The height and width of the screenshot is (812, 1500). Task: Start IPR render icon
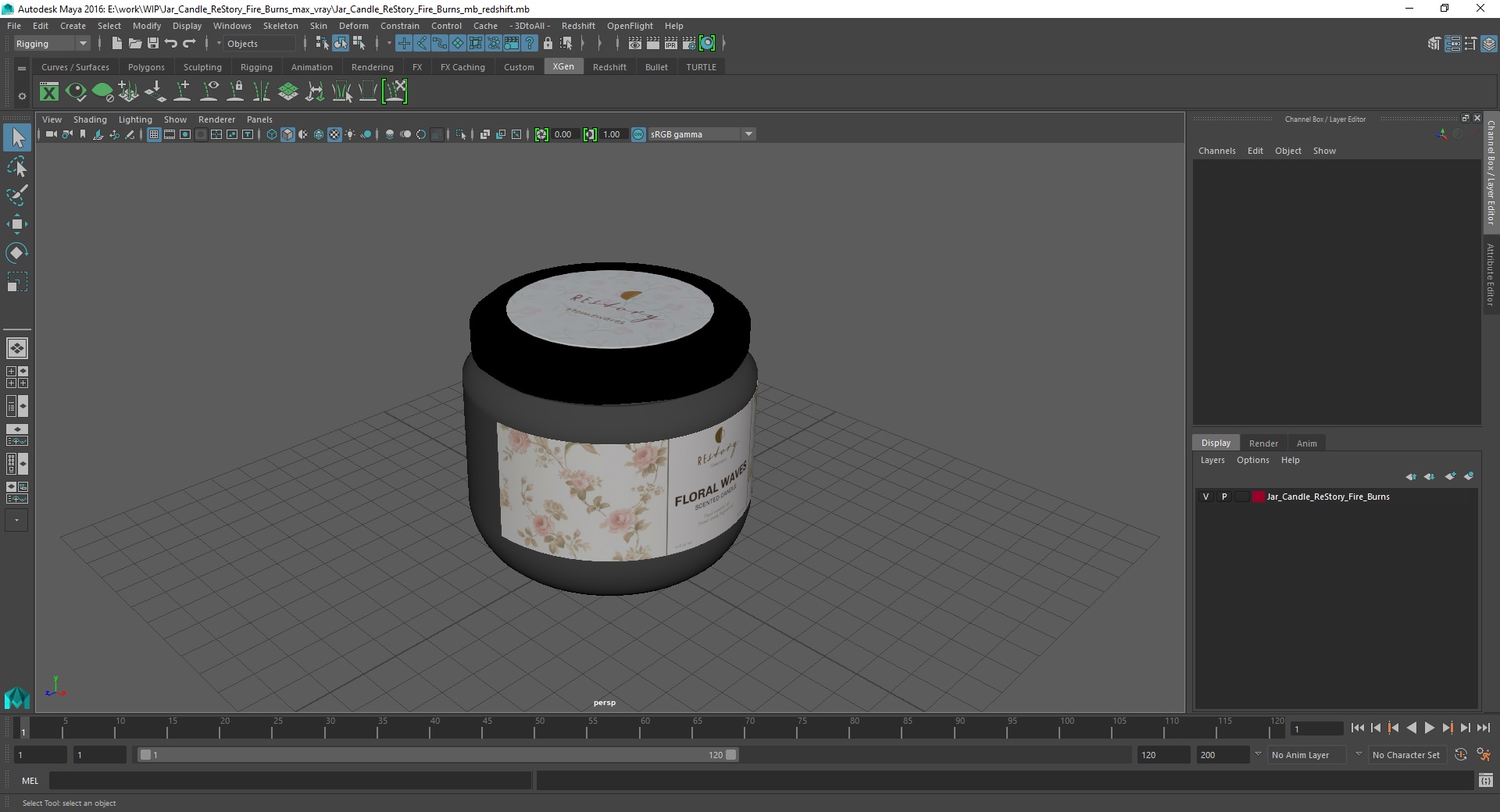[671, 44]
